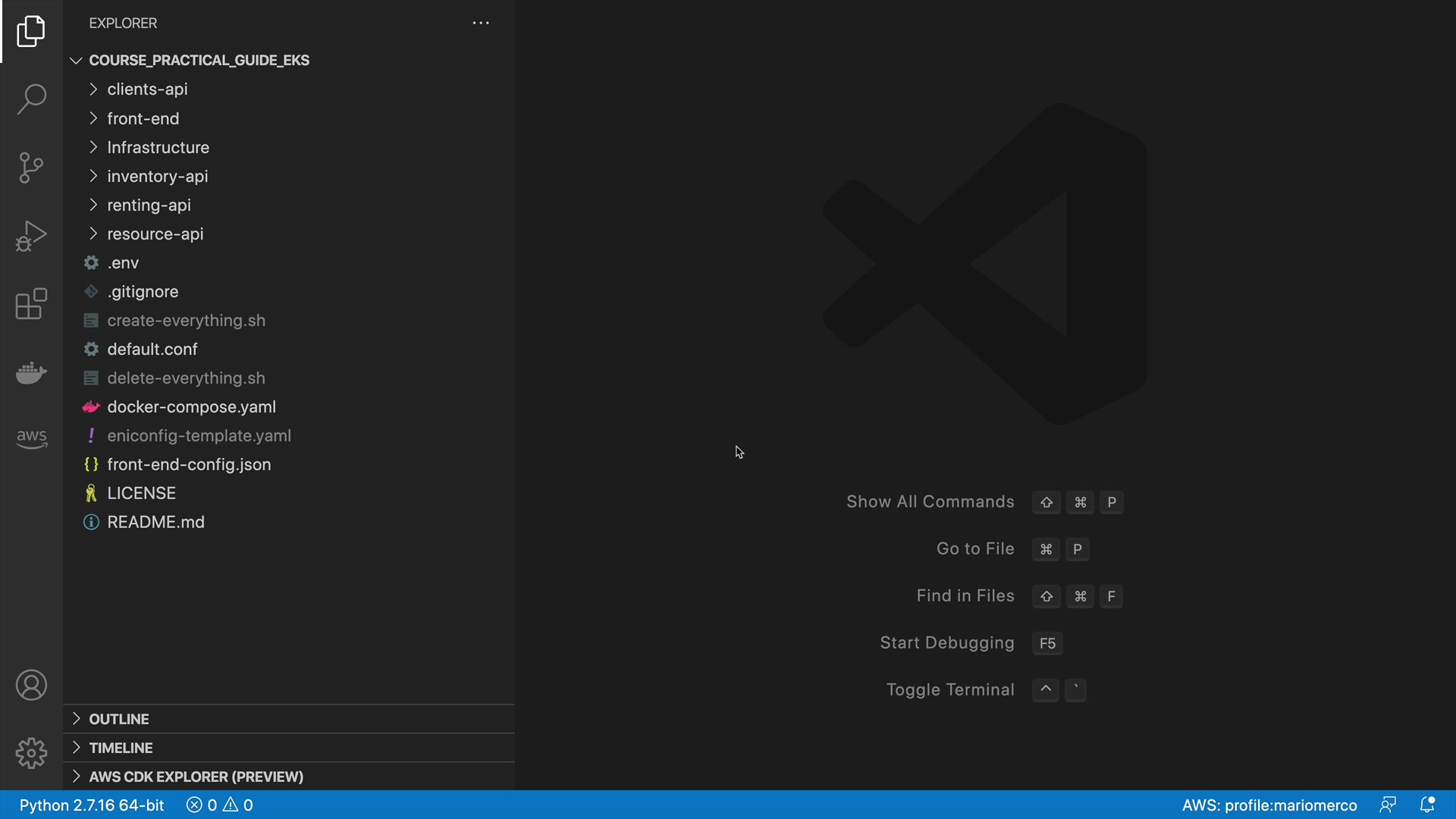The image size is (1456, 819).
Task: Open the docker-compose.yaml file
Action: [x=191, y=407]
